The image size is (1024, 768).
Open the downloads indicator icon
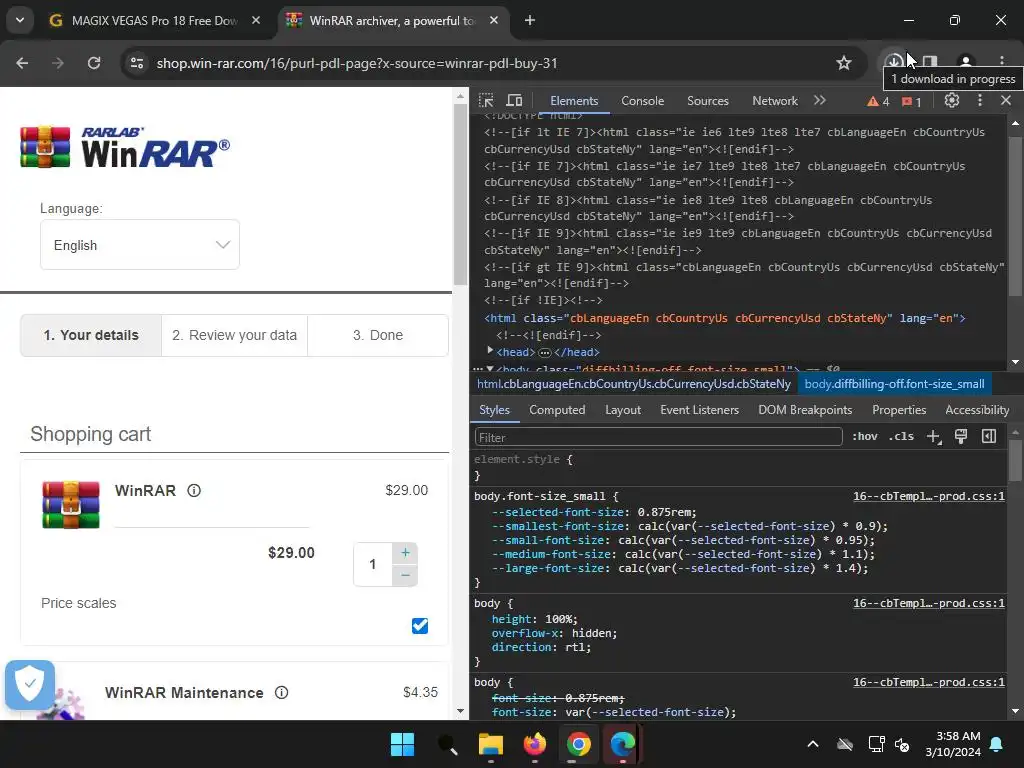coord(895,63)
